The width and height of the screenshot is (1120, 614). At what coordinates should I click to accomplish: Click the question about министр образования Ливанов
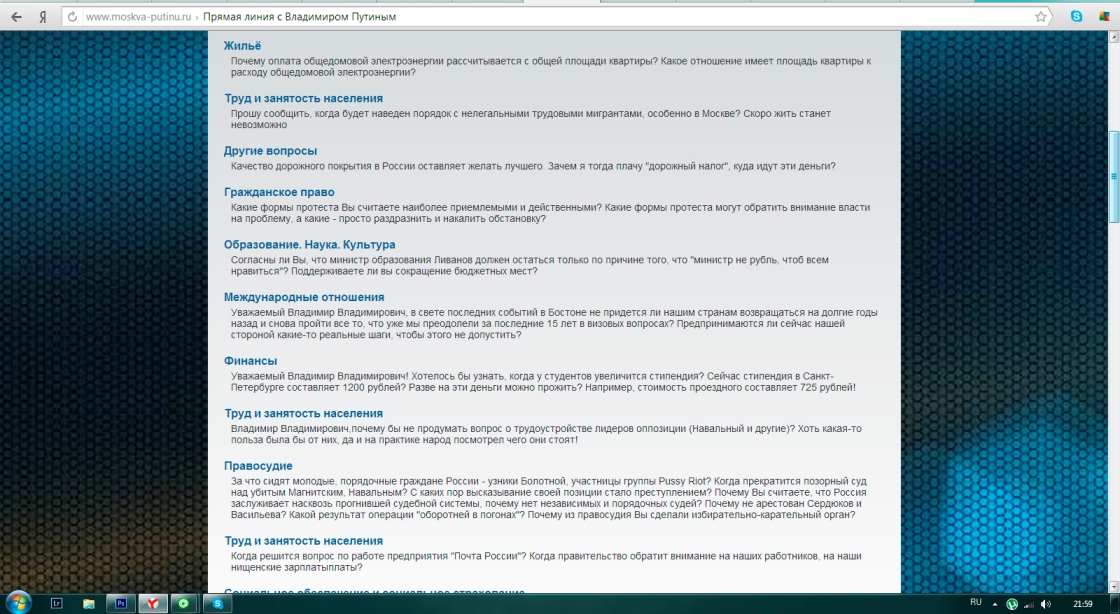529,266
